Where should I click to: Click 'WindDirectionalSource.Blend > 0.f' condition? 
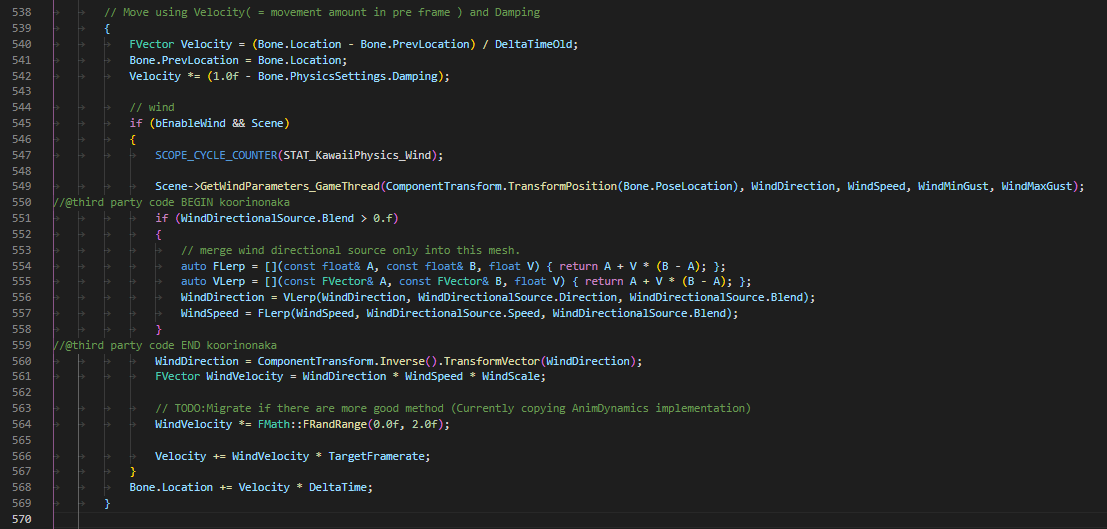coord(287,218)
